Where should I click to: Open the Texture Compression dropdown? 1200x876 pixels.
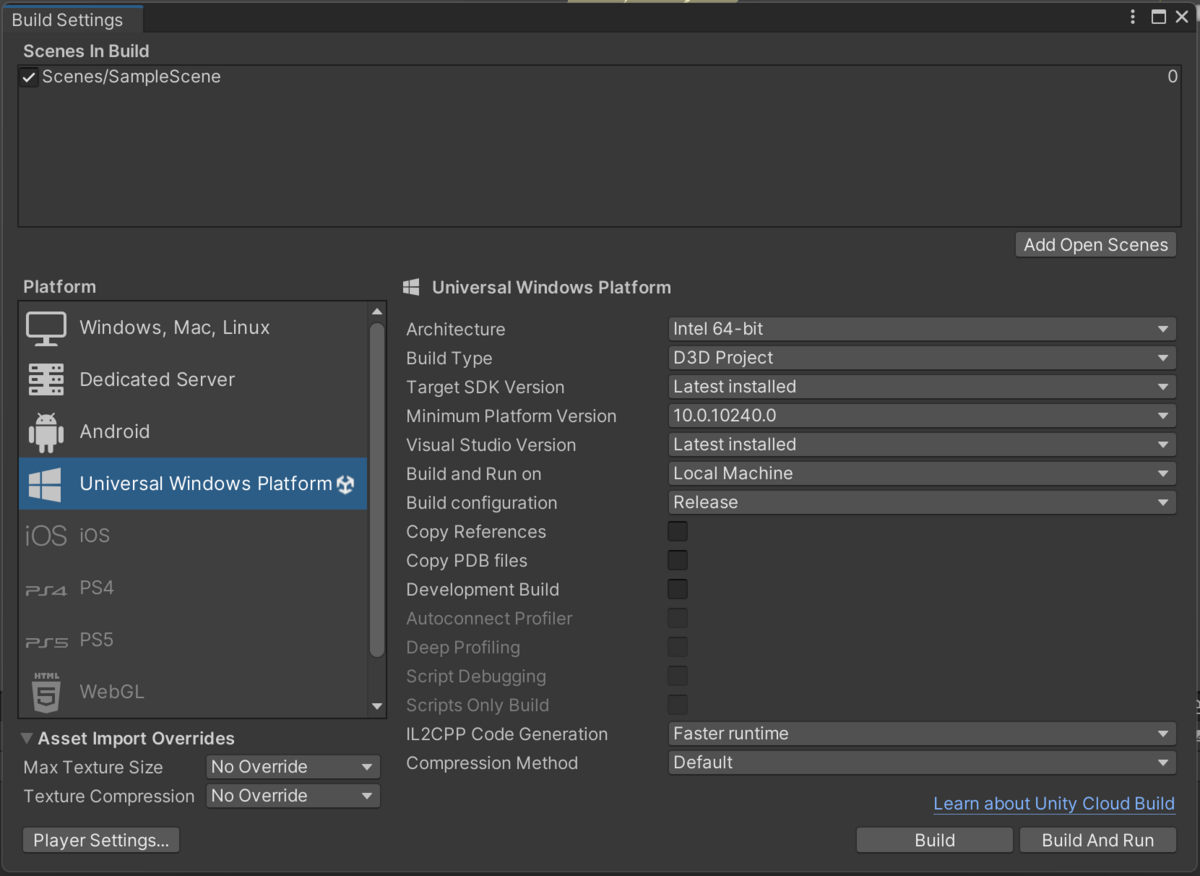[293, 796]
